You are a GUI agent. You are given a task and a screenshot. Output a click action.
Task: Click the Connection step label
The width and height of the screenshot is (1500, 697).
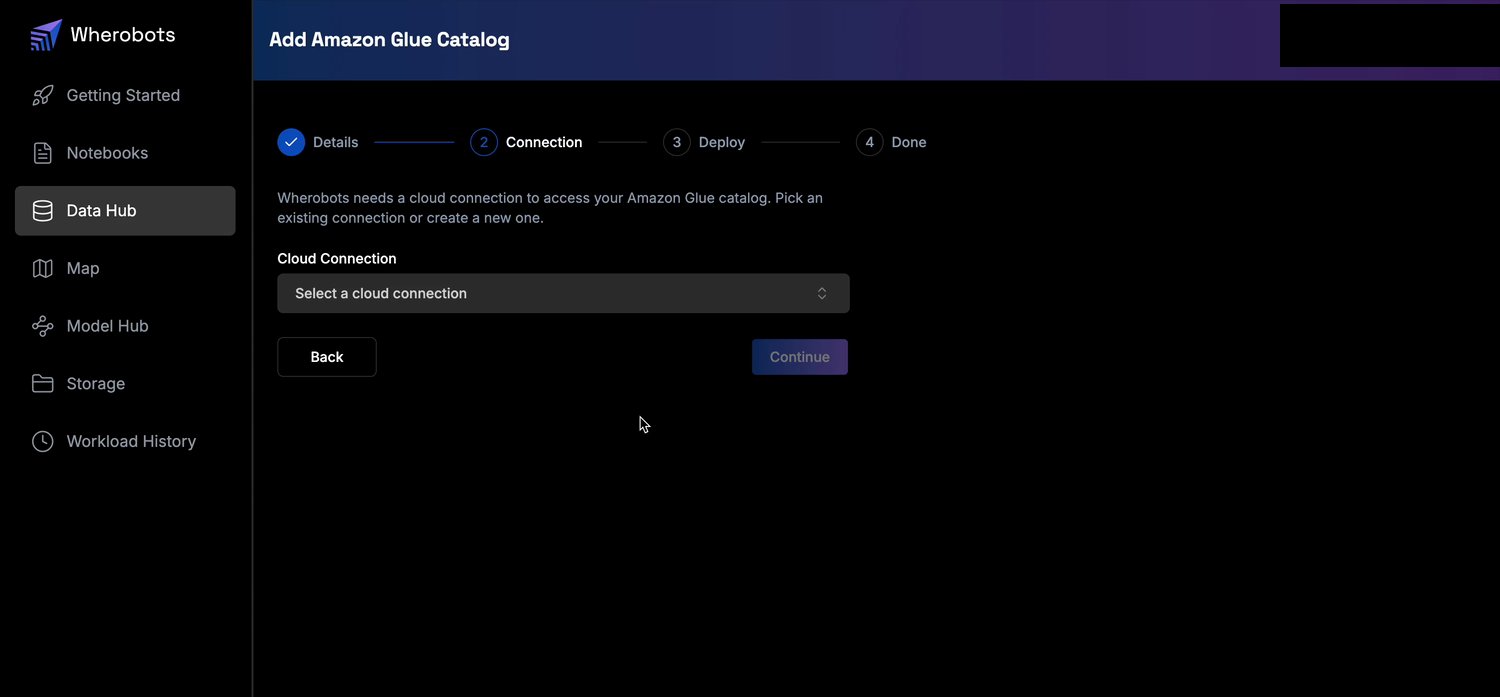[544, 142]
